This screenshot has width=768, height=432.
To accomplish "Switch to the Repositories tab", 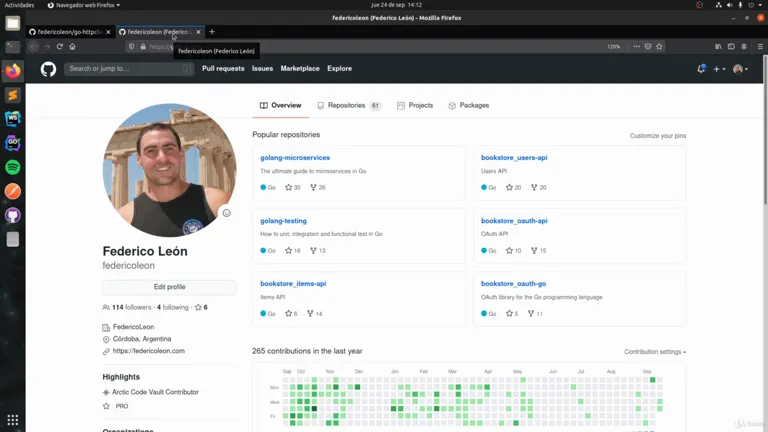I will point(349,105).
